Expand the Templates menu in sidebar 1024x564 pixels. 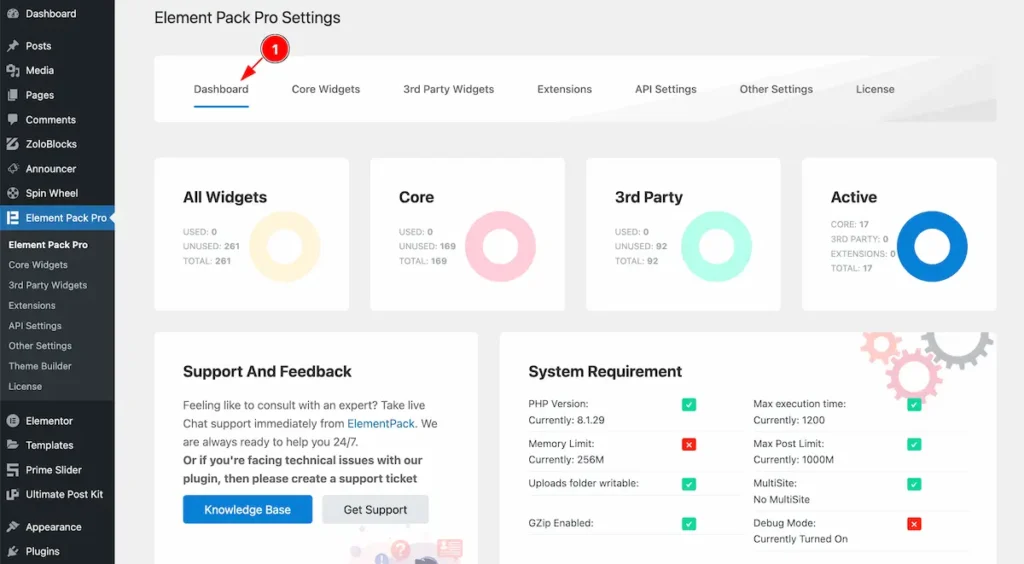[x=49, y=445]
